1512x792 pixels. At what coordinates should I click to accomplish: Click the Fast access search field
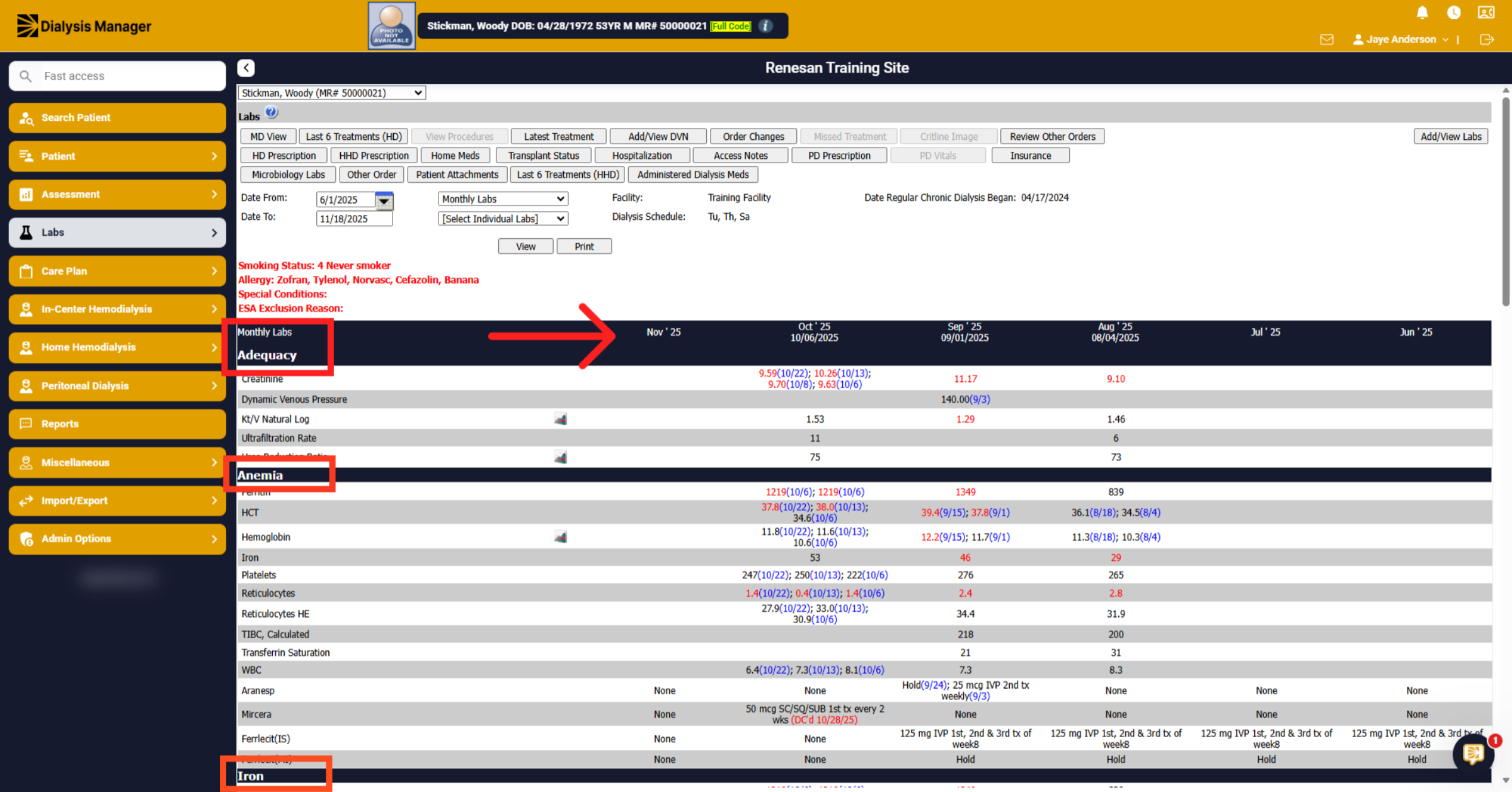117,76
